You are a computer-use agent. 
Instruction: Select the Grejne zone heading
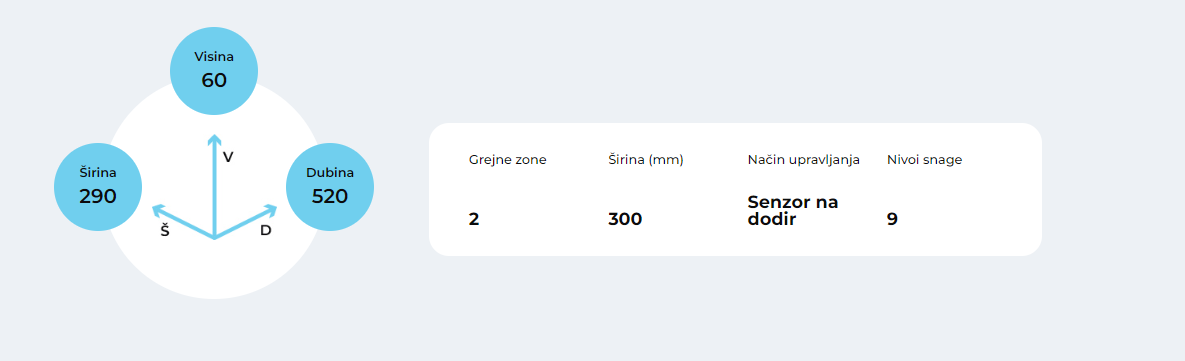(508, 160)
